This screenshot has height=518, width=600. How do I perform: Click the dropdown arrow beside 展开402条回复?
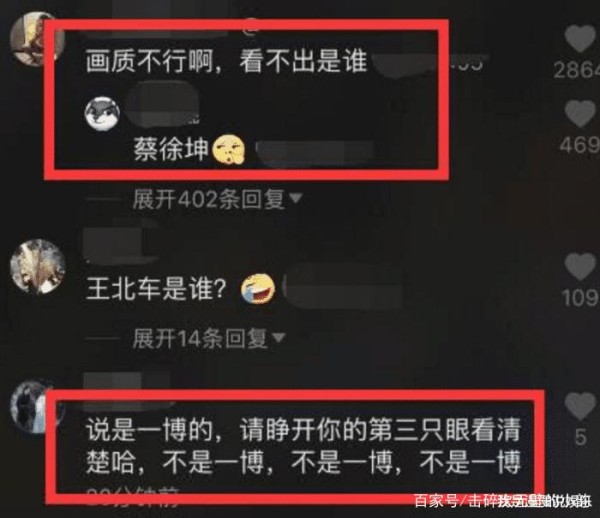296,198
